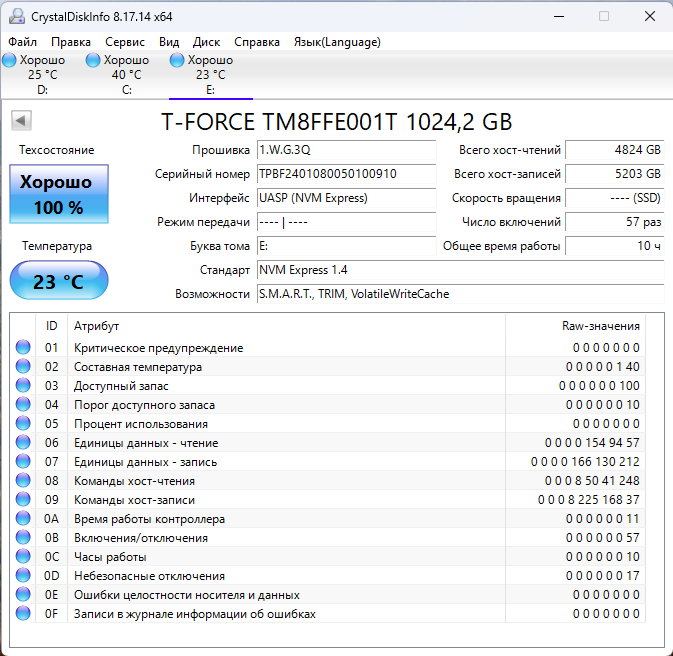Select the disk E: tab

click(x=210, y=75)
